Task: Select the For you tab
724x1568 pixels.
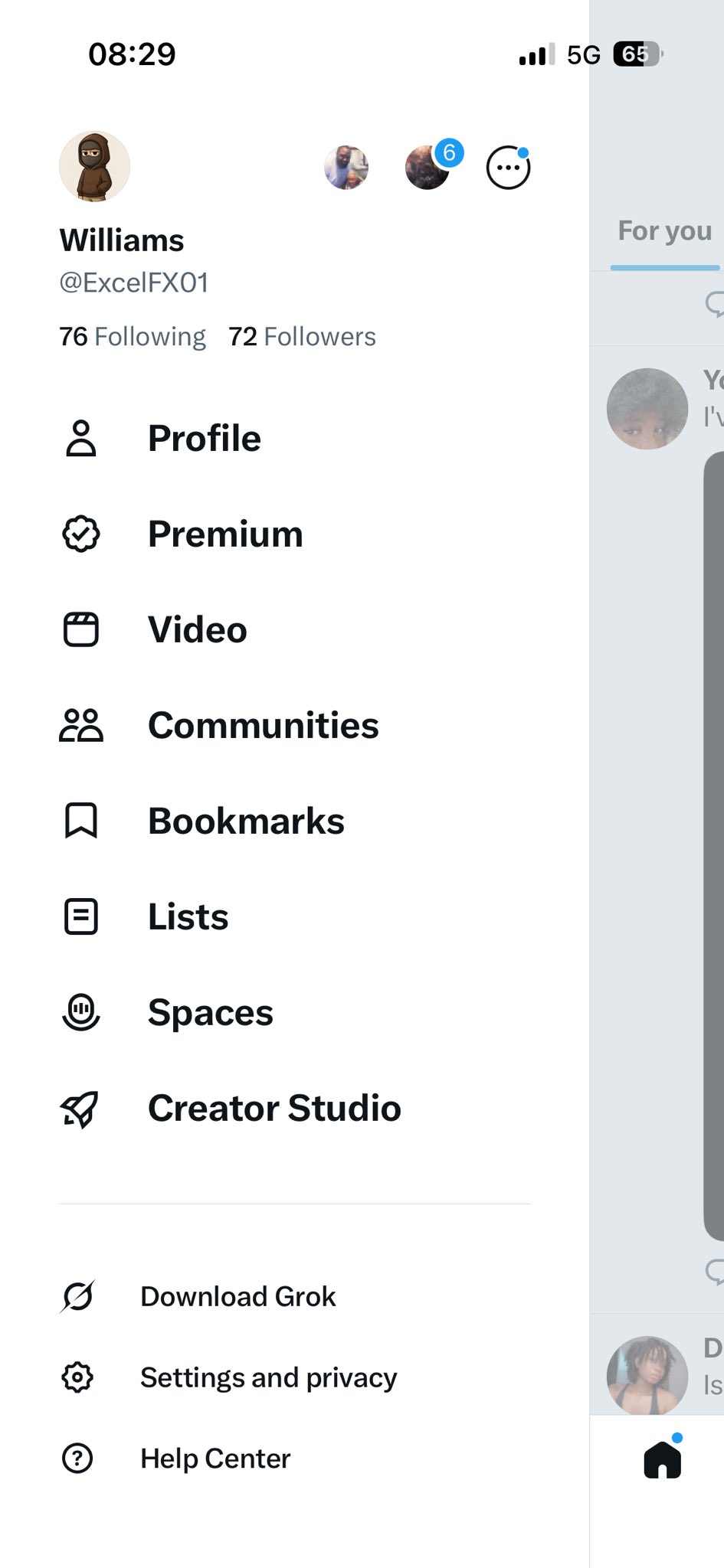Action: click(664, 231)
